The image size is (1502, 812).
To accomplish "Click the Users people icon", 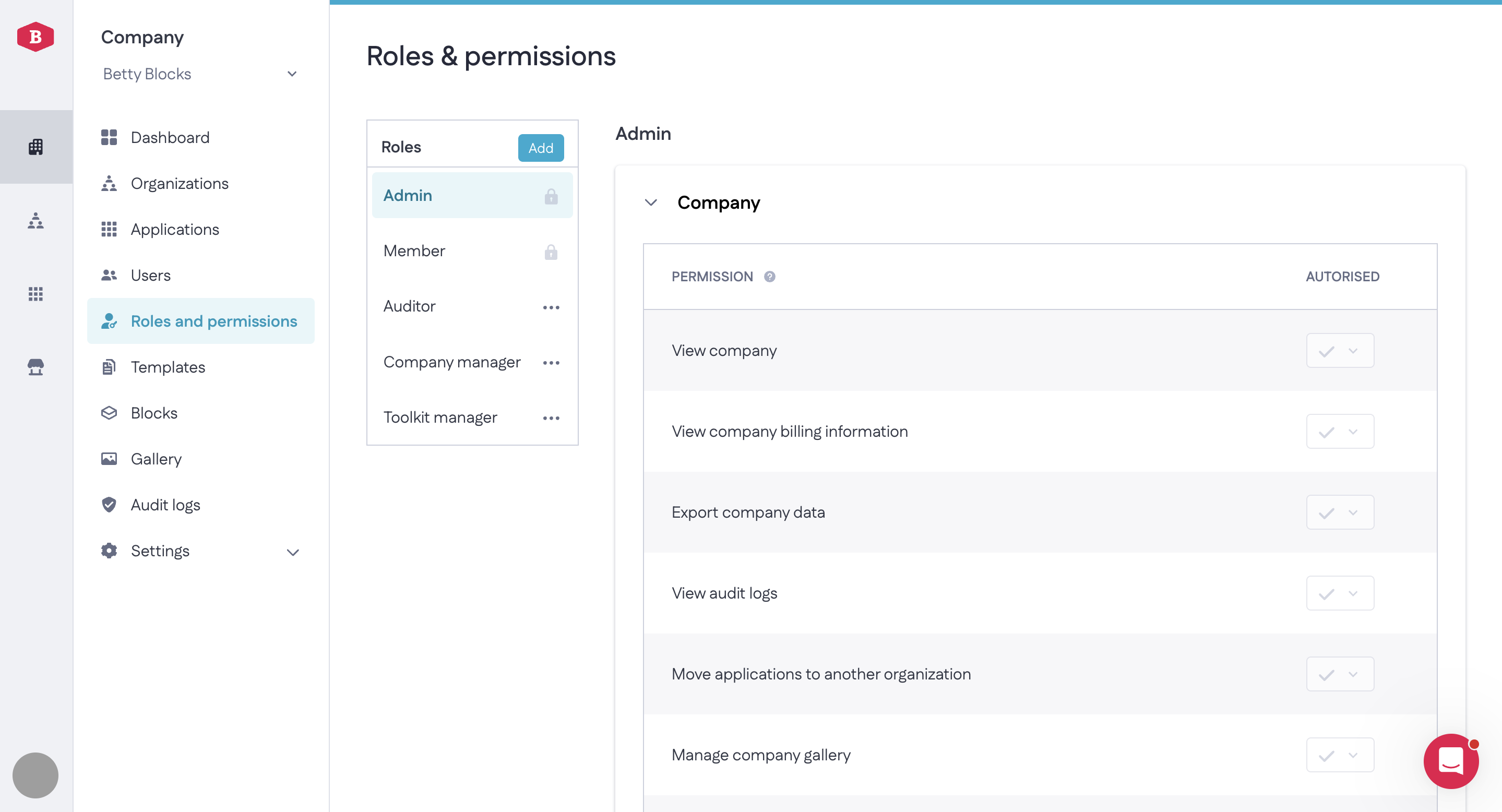I will (109, 275).
